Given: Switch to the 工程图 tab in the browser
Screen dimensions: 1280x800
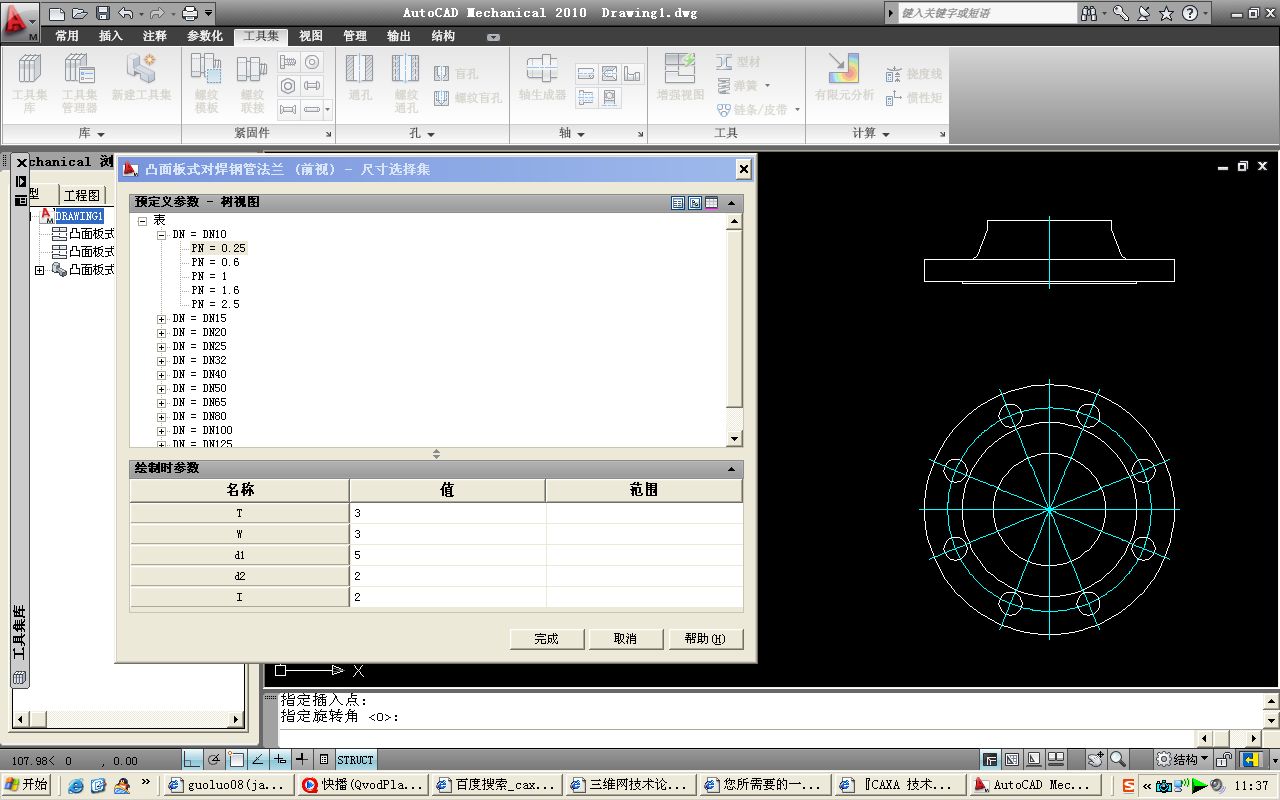Looking at the screenshot, I should point(83,194).
